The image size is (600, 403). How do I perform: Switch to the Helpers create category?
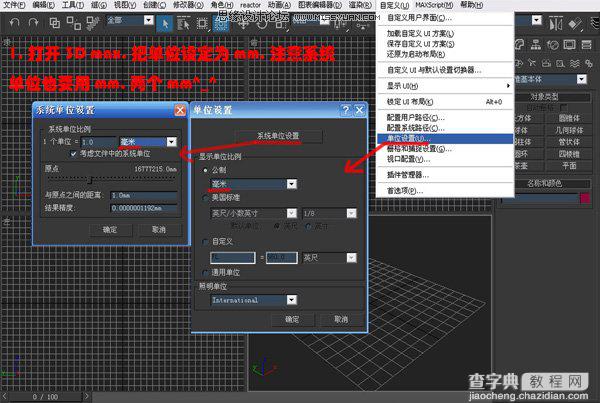click(561, 63)
